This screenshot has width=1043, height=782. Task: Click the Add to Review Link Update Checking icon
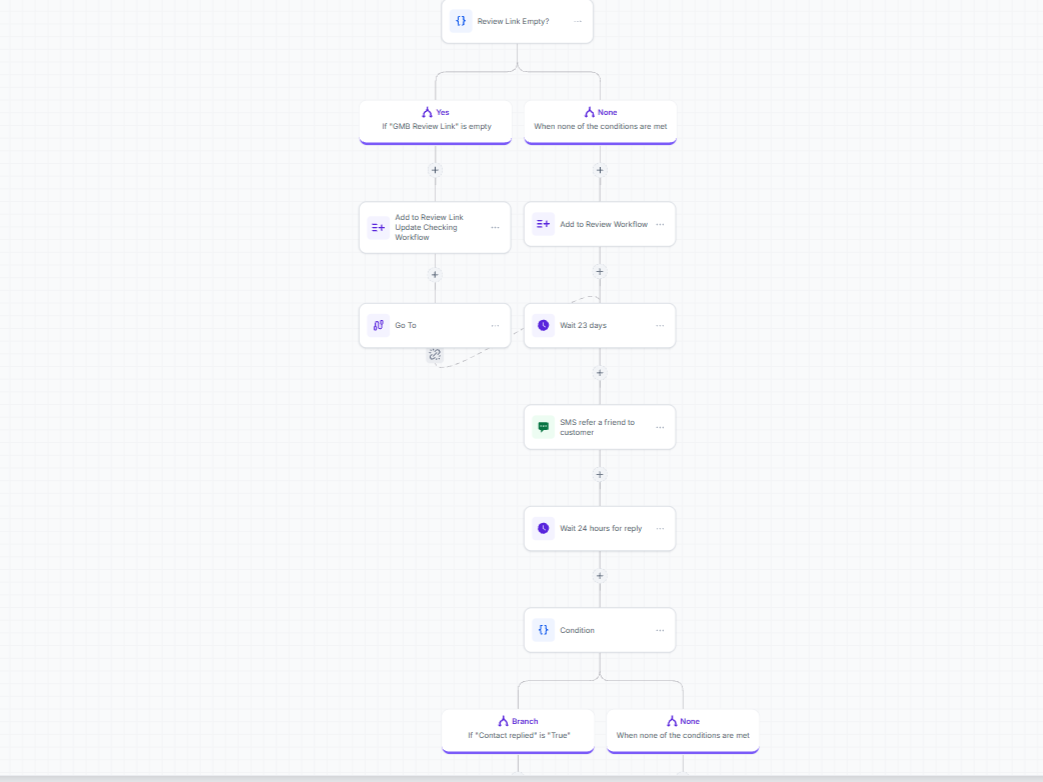click(x=378, y=227)
